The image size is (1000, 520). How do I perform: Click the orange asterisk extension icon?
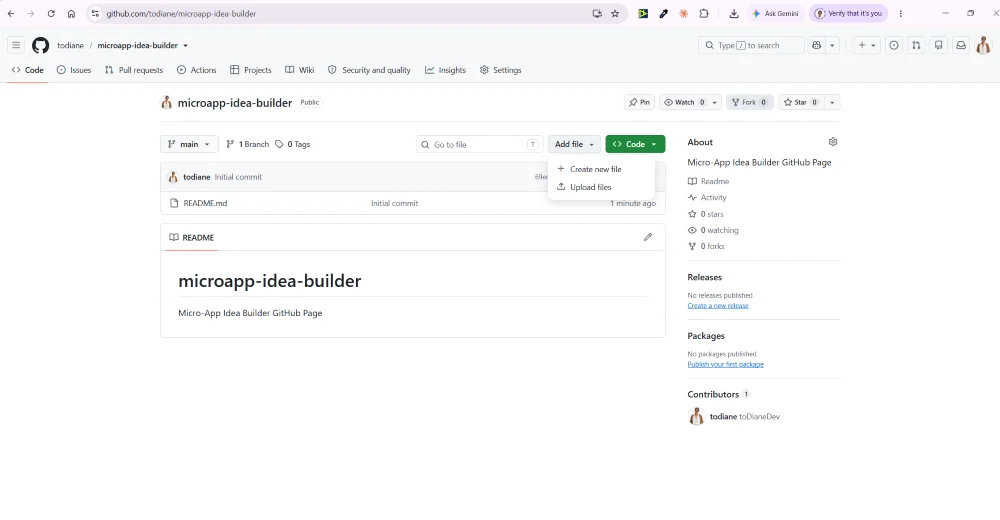point(684,13)
